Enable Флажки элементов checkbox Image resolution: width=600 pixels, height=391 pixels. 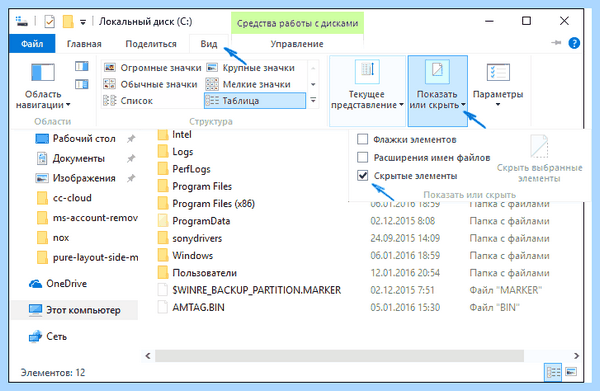click(x=362, y=139)
